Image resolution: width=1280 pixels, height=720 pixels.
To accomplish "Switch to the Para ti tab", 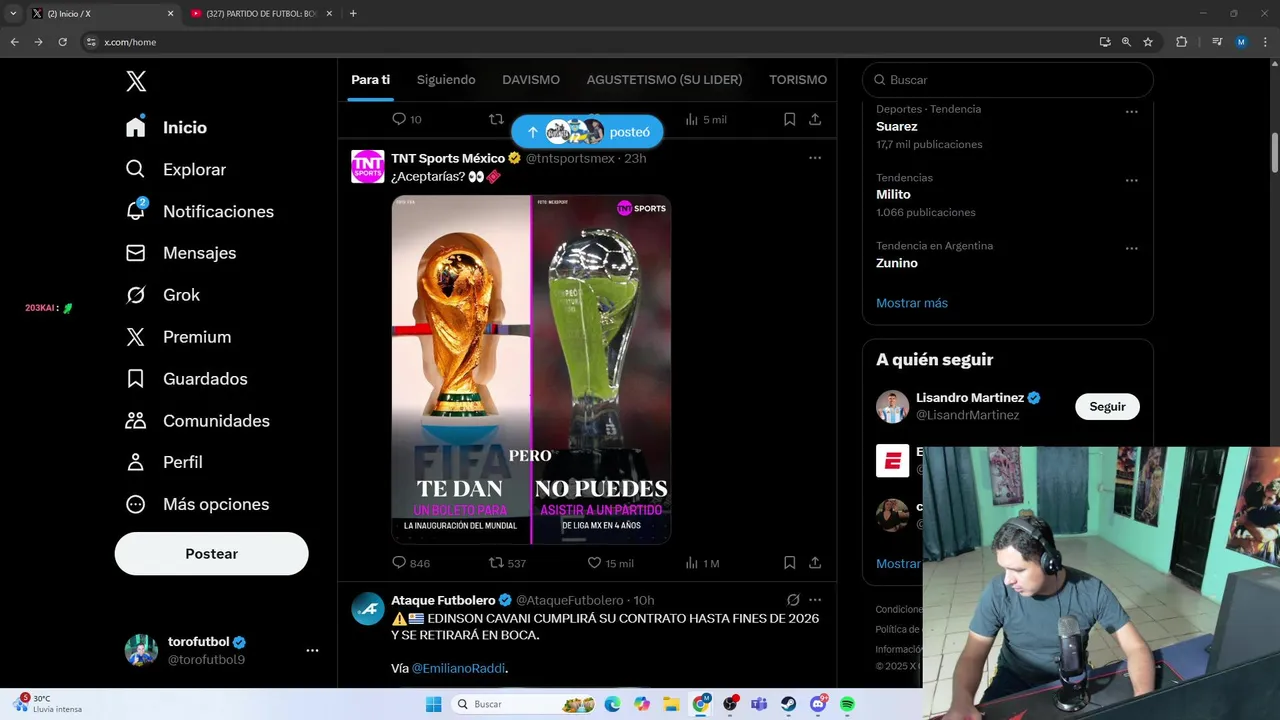I will pyautogui.click(x=370, y=80).
